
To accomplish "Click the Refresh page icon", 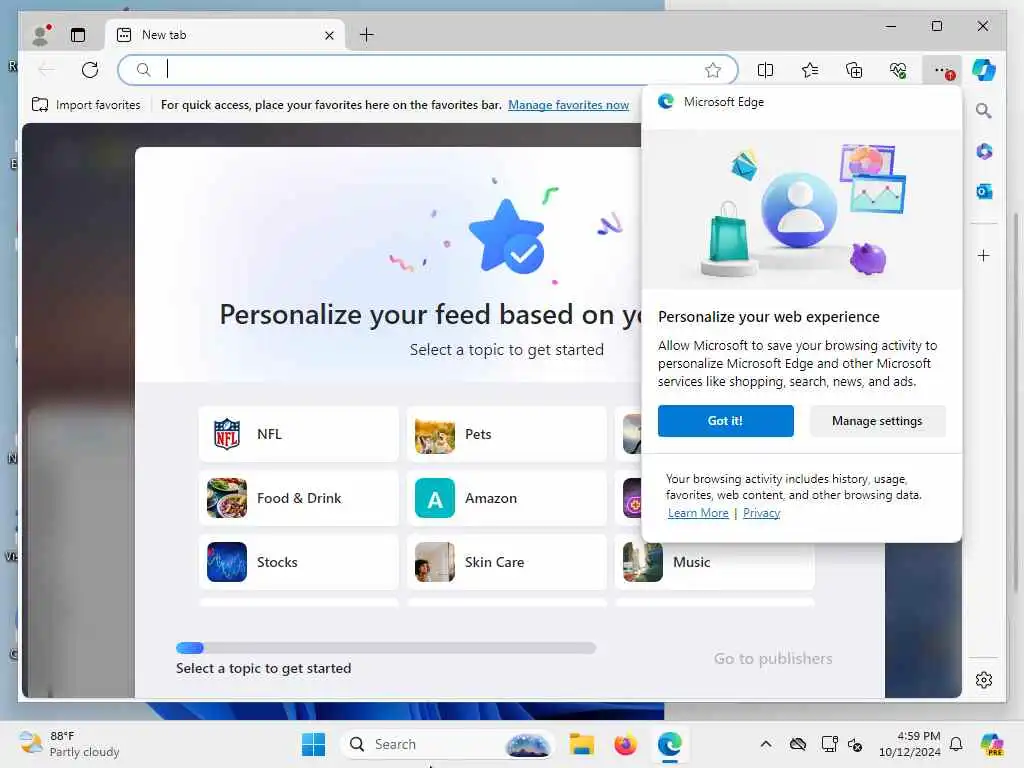I will pos(90,69).
